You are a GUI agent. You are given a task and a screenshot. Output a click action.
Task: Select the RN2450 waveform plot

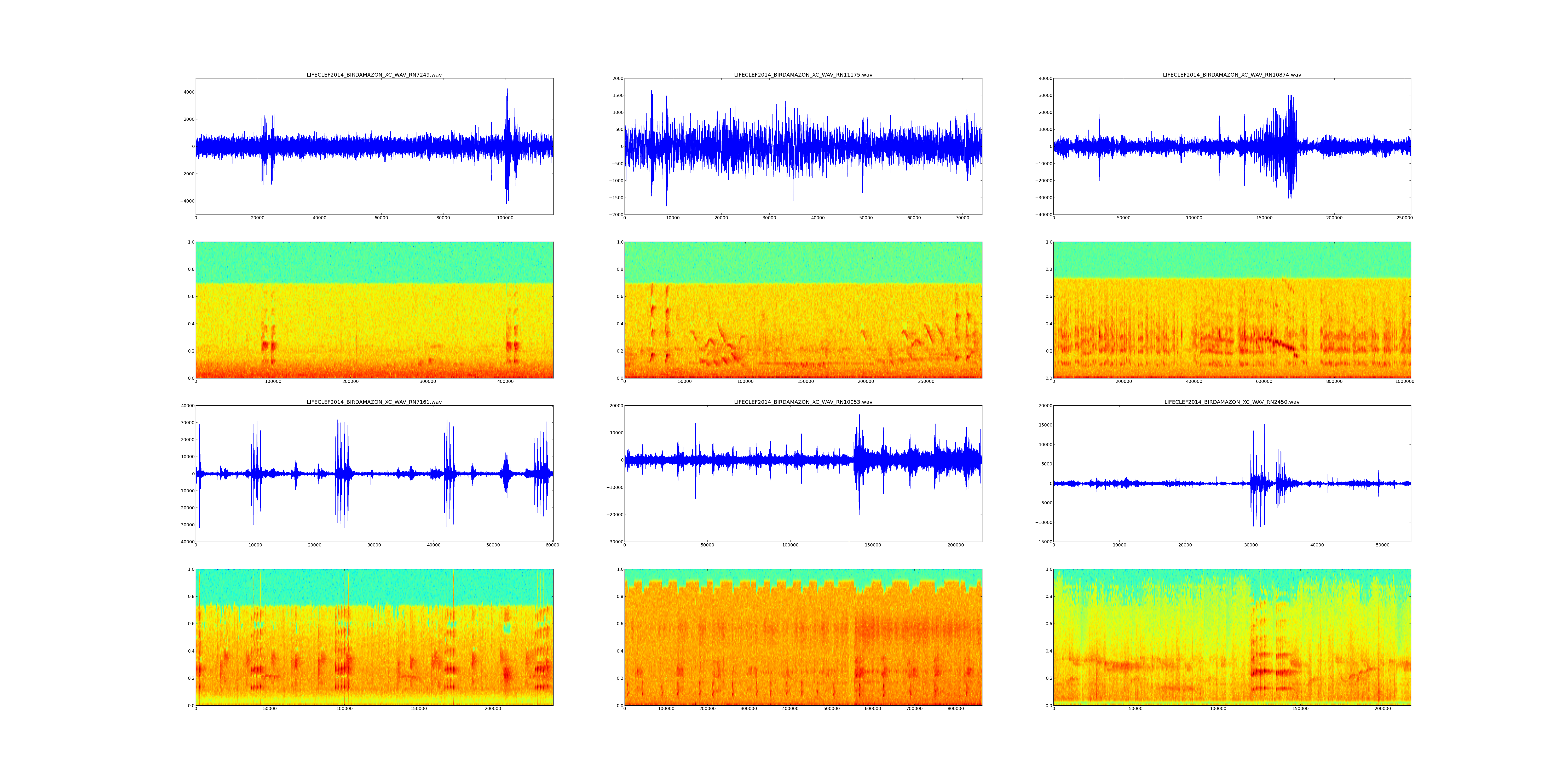[1231, 473]
